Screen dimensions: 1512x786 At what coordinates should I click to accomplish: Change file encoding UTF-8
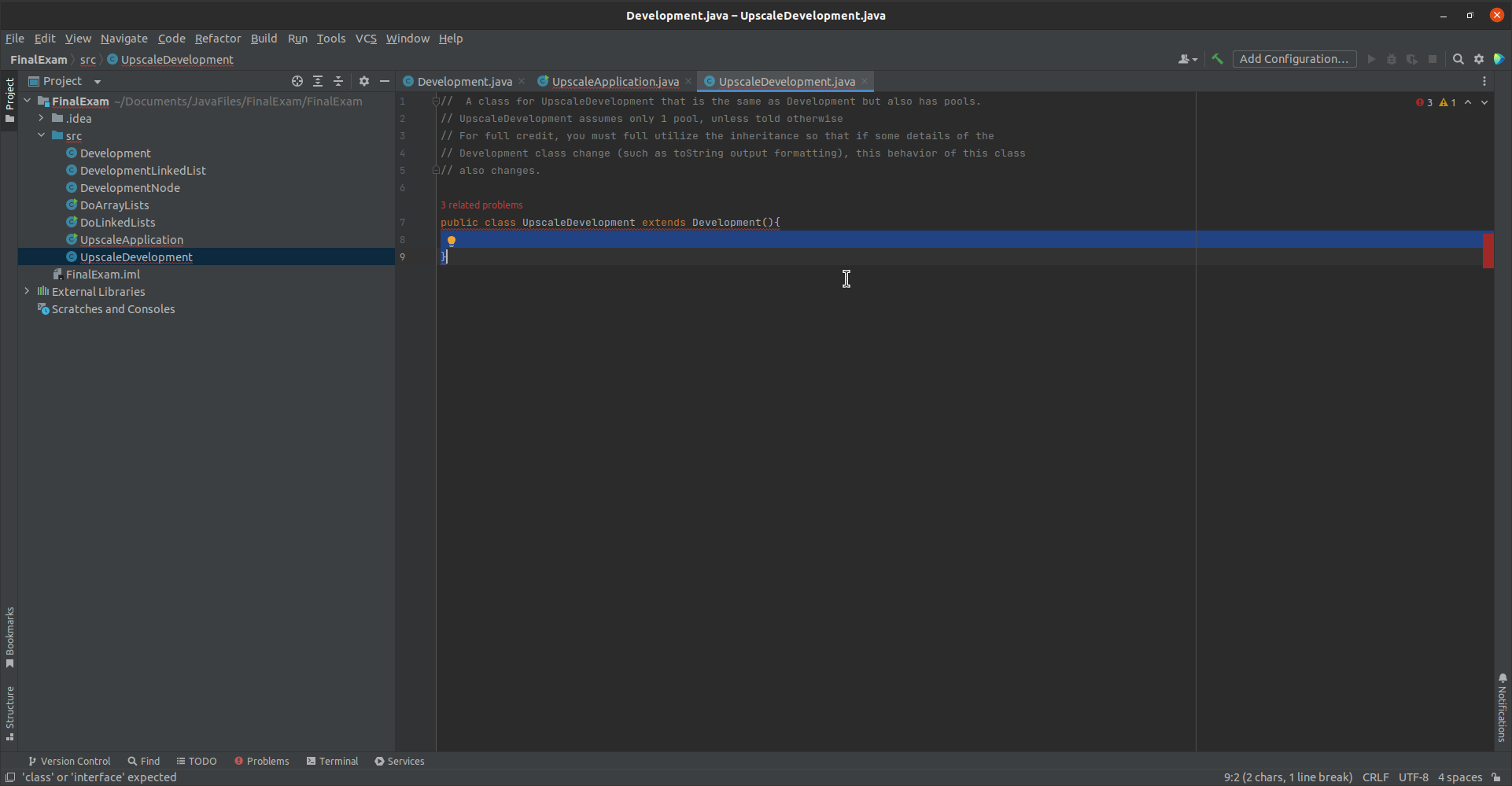(x=1413, y=777)
